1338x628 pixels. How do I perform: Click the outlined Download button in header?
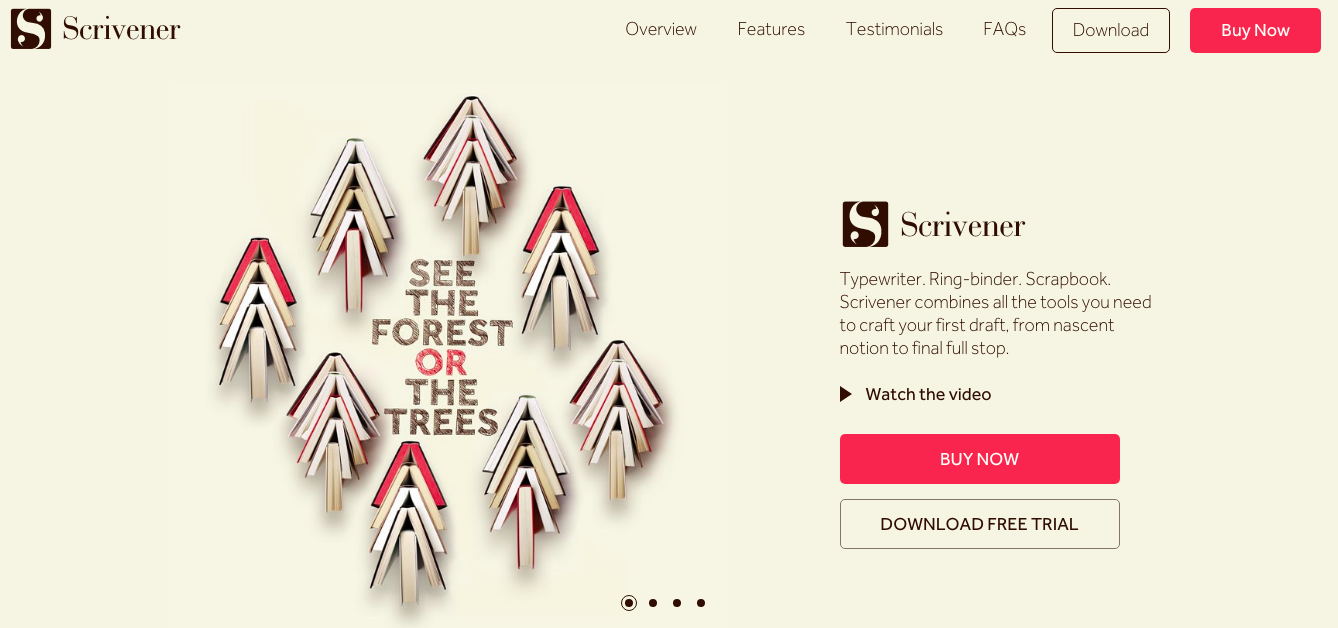click(1111, 30)
